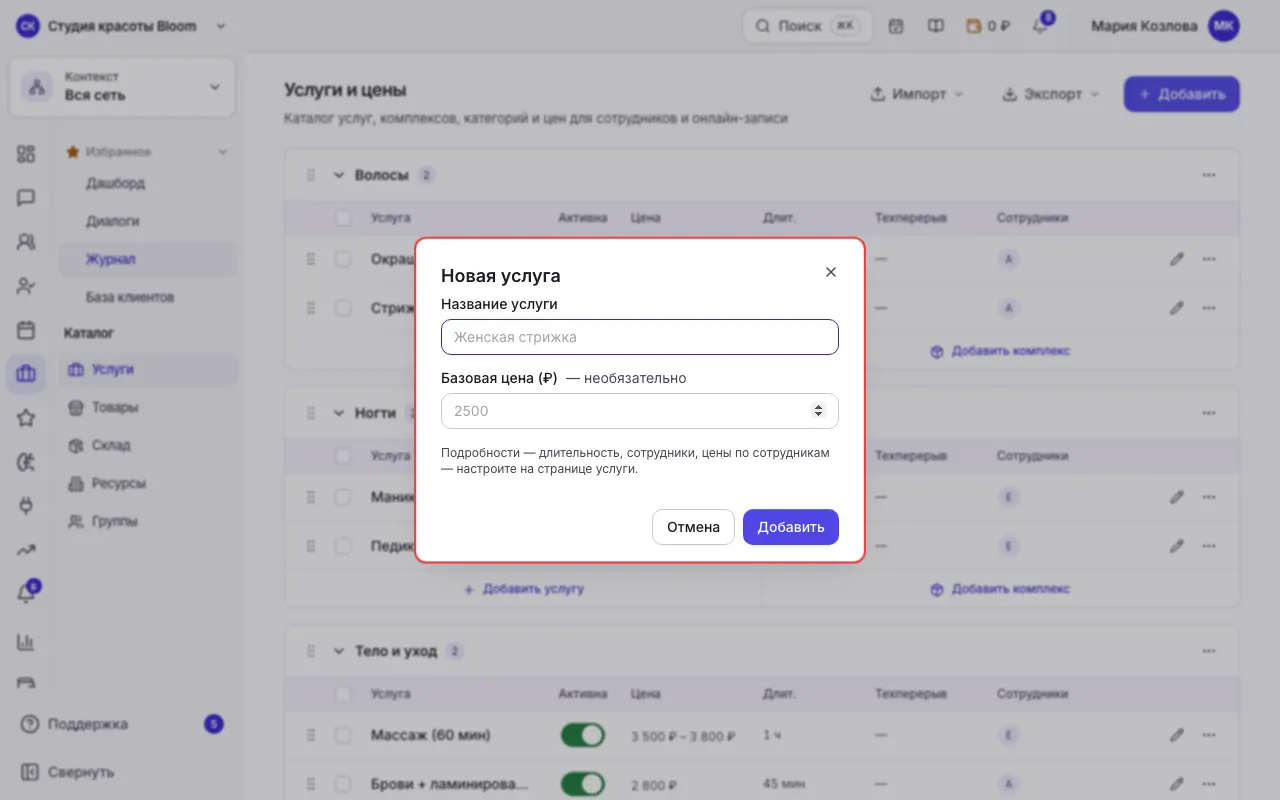This screenshot has height=800, width=1280.
Task: Tick the checkbox for Массаж (60 мин)
Action: pos(343,735)
